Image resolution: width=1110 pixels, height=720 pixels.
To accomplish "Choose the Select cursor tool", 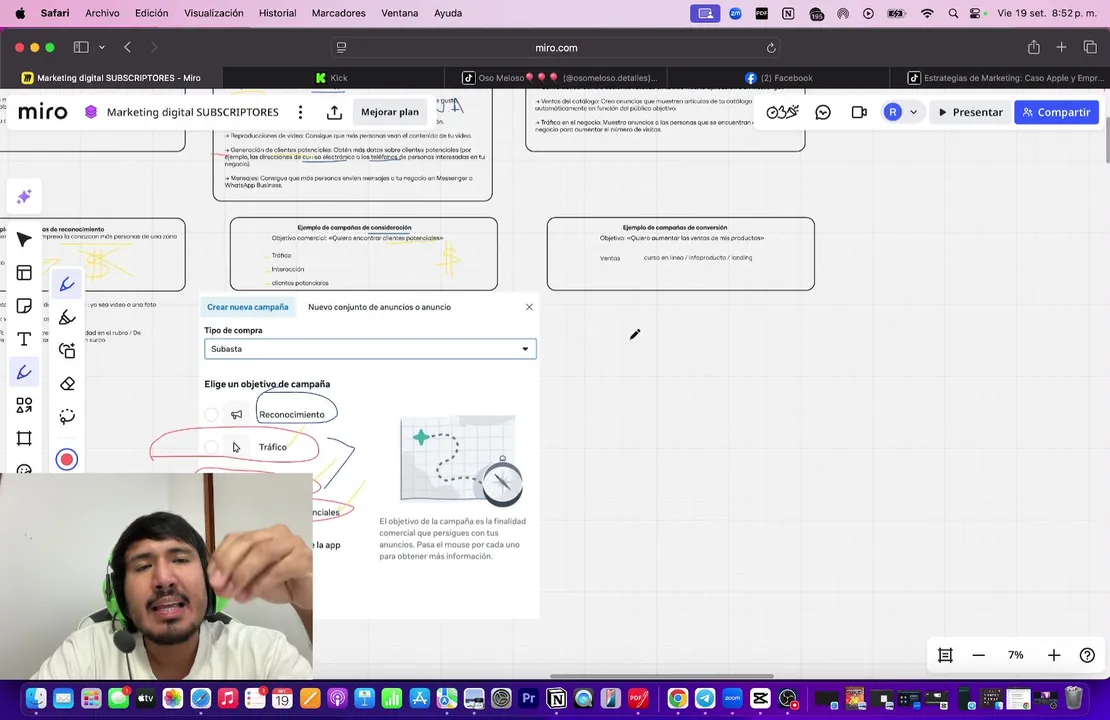I will tap(24, 240).
